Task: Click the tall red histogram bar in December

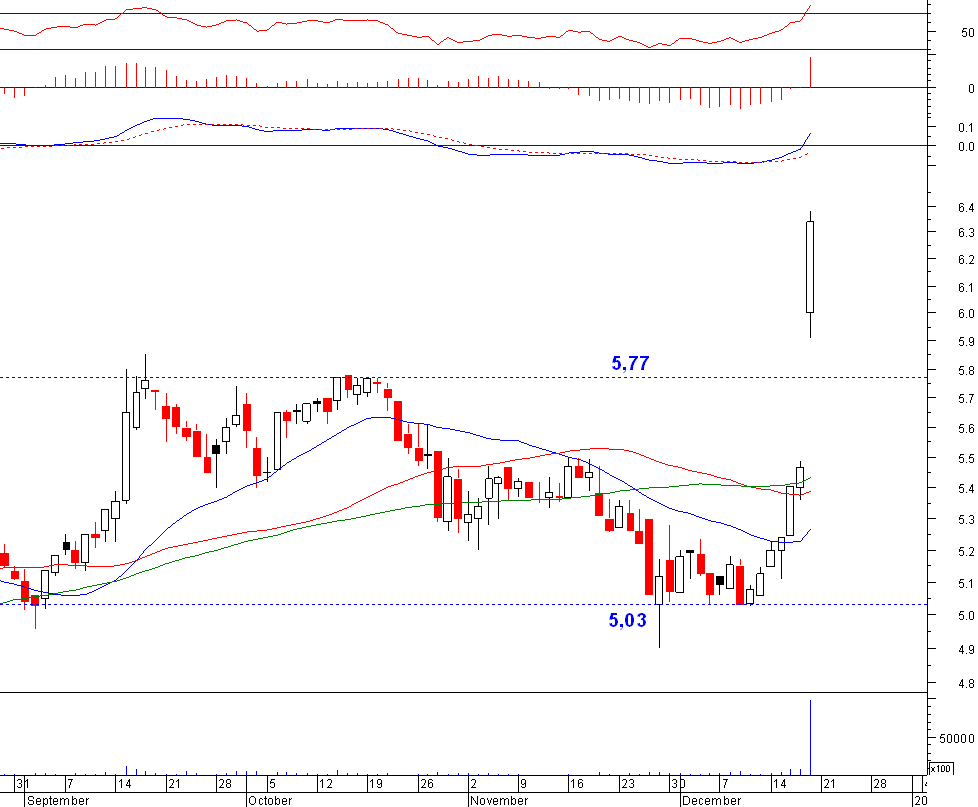Action: pyautogui.click(x=810, y=72)
